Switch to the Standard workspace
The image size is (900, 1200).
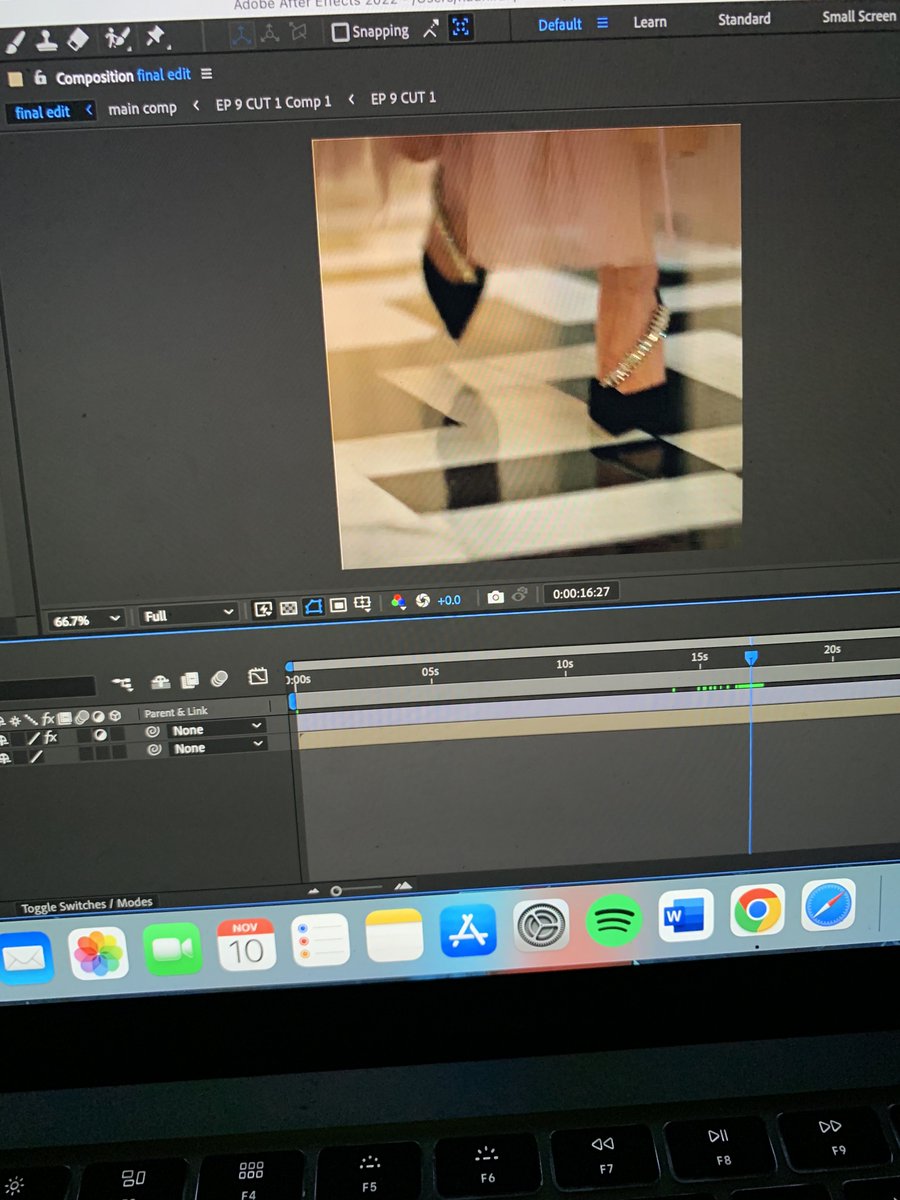[x=744, y=19]
